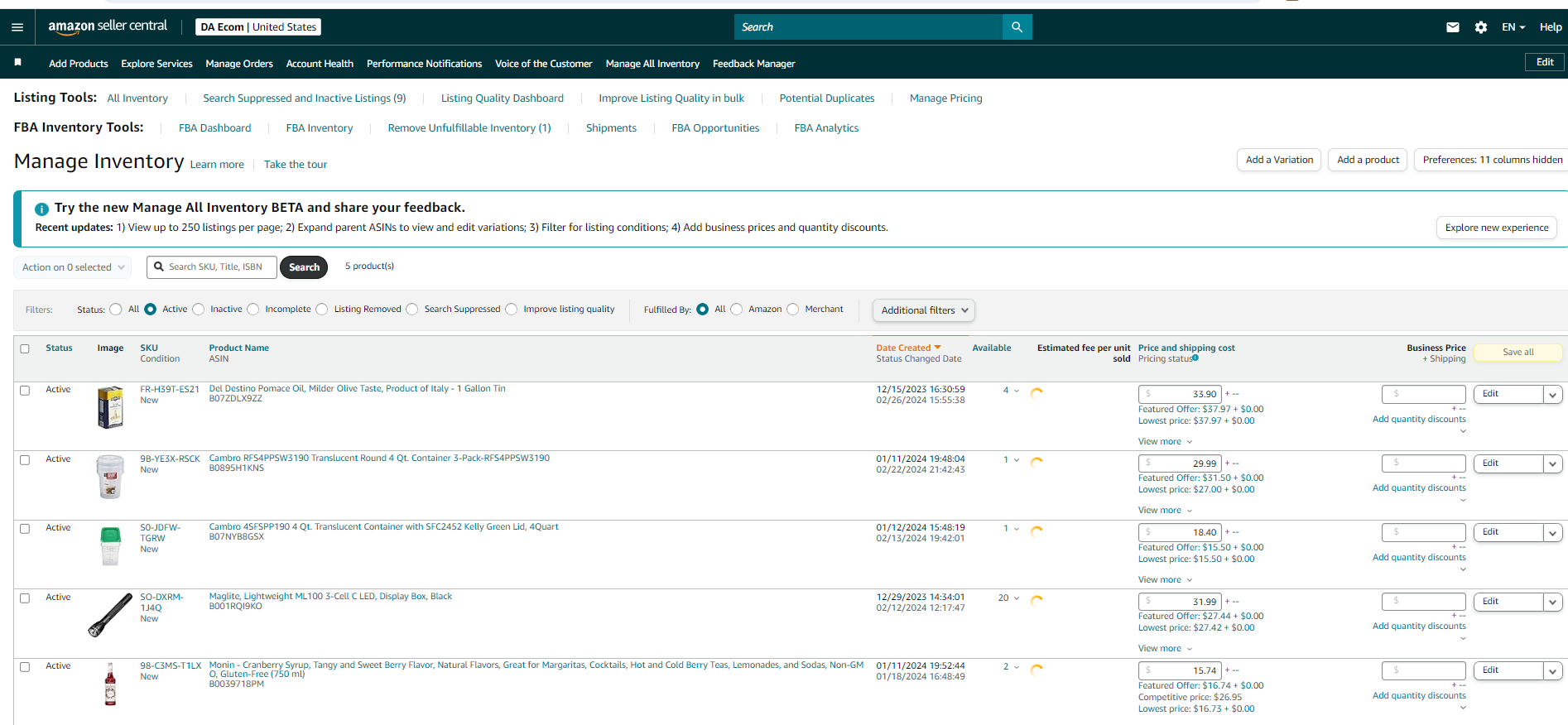The image size is (1568, 725).
Task: Open the Del Destino Pomace Oil thumbnail
Action: [x=110, y=407]
